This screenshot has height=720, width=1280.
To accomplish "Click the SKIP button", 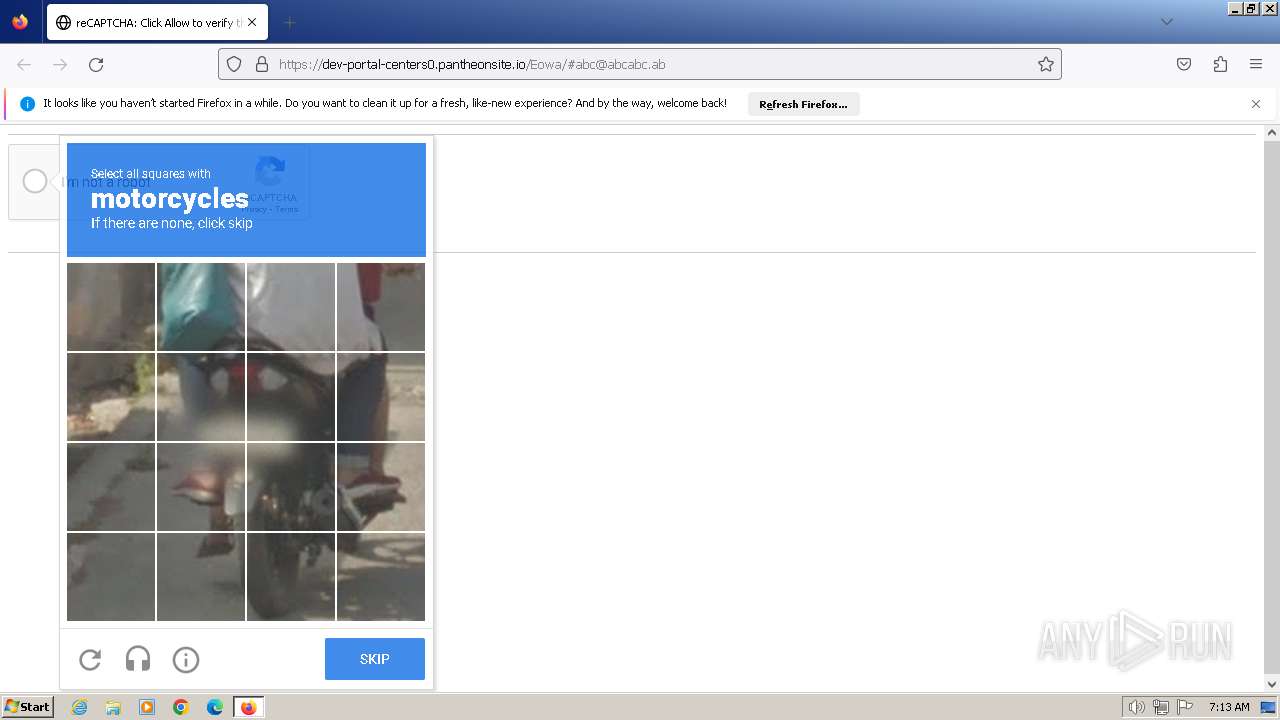I will point(375,659).
